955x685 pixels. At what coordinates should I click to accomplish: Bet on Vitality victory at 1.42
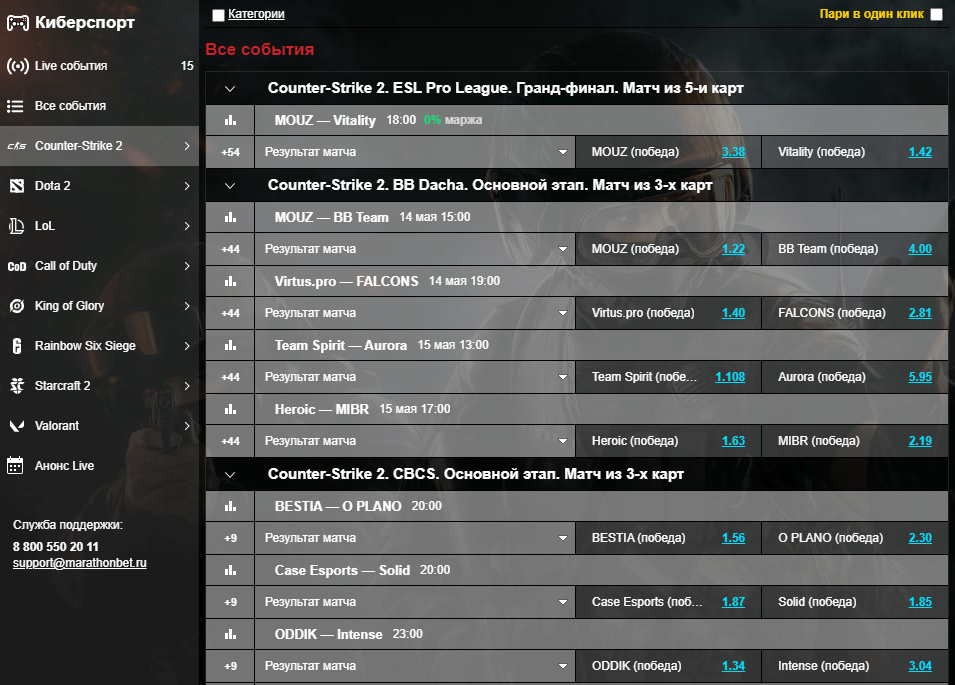pos(920,152)
